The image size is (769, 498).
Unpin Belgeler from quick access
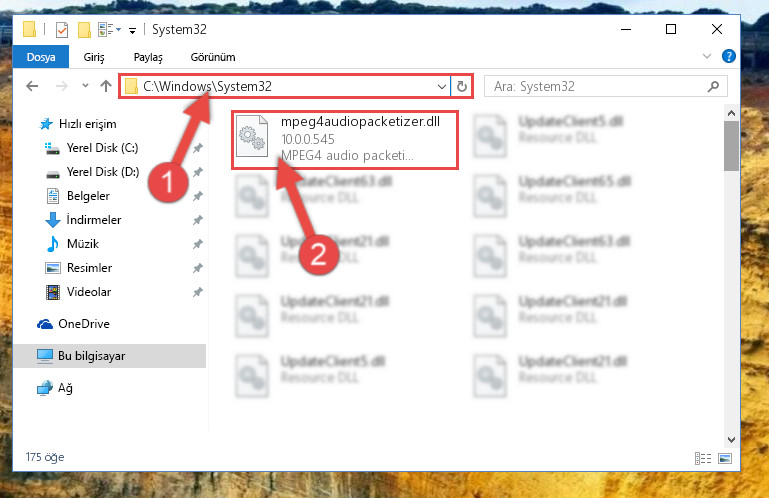198,196
